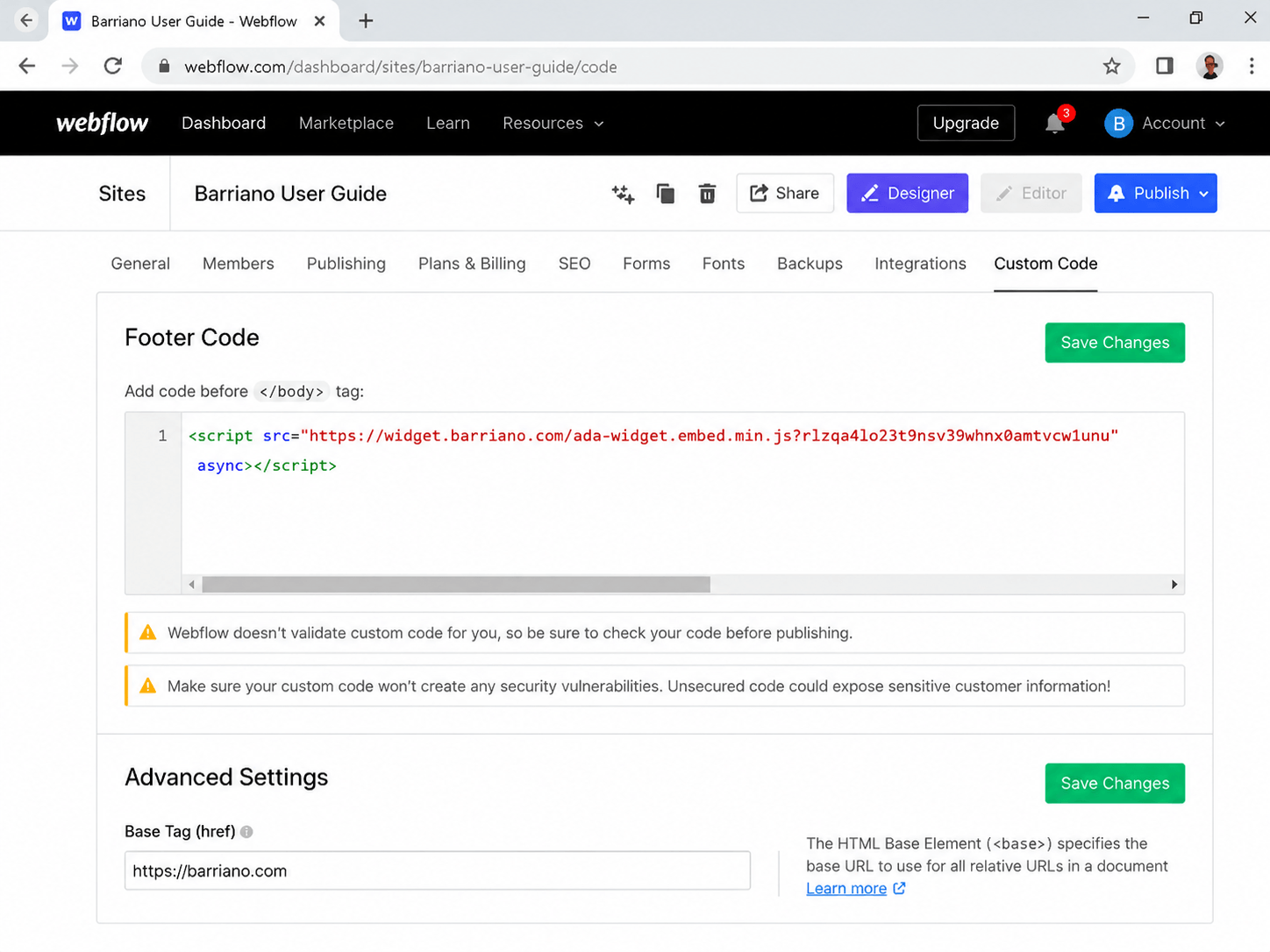1270x952 pixels.
Task: Click the Upgrade button
Action: pyautogui.click(x=966, y=123)
